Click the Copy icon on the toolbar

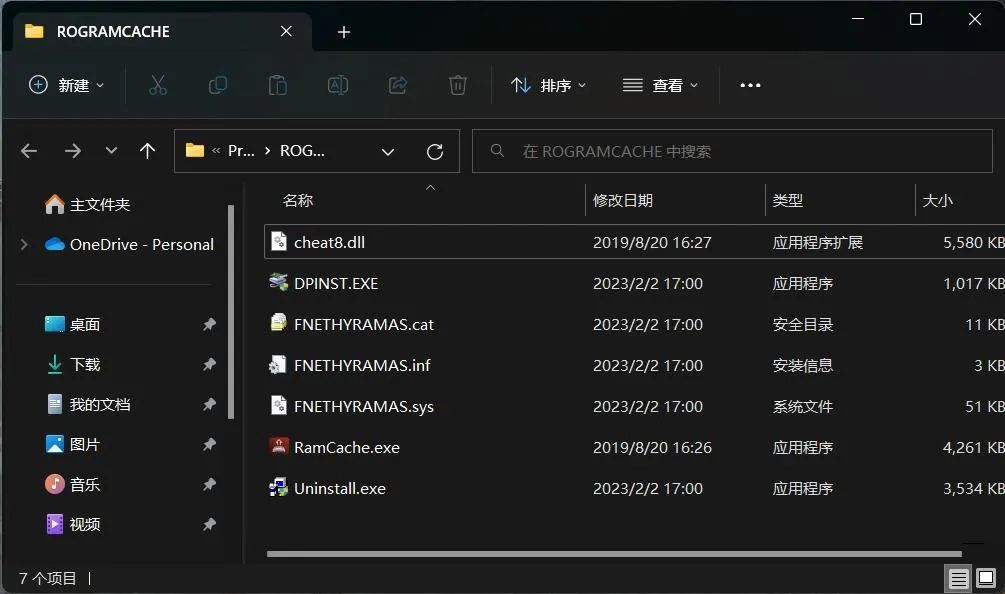pos(217,85)
